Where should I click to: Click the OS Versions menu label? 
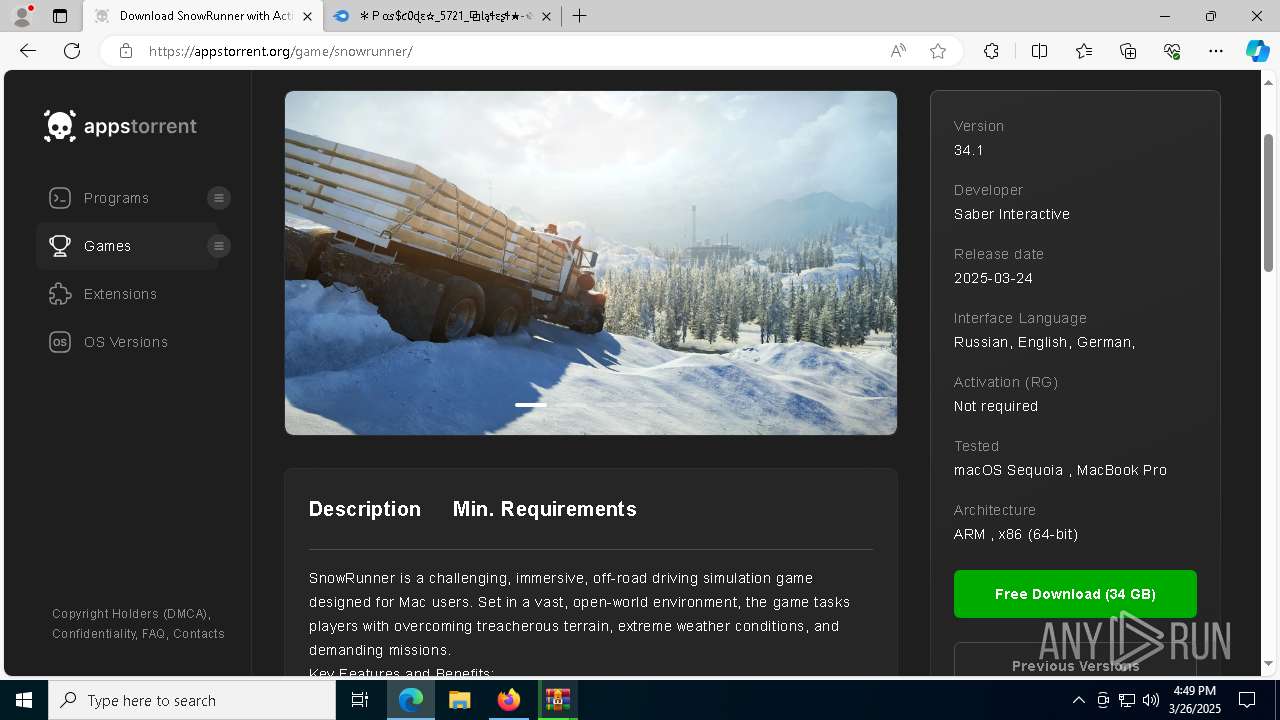point(126,342)
